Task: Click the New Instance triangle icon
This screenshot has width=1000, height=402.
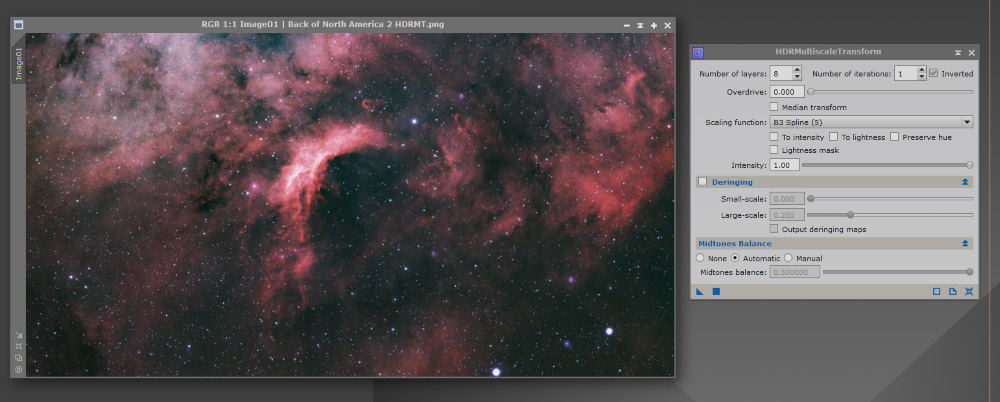Action: click(700, 292)
